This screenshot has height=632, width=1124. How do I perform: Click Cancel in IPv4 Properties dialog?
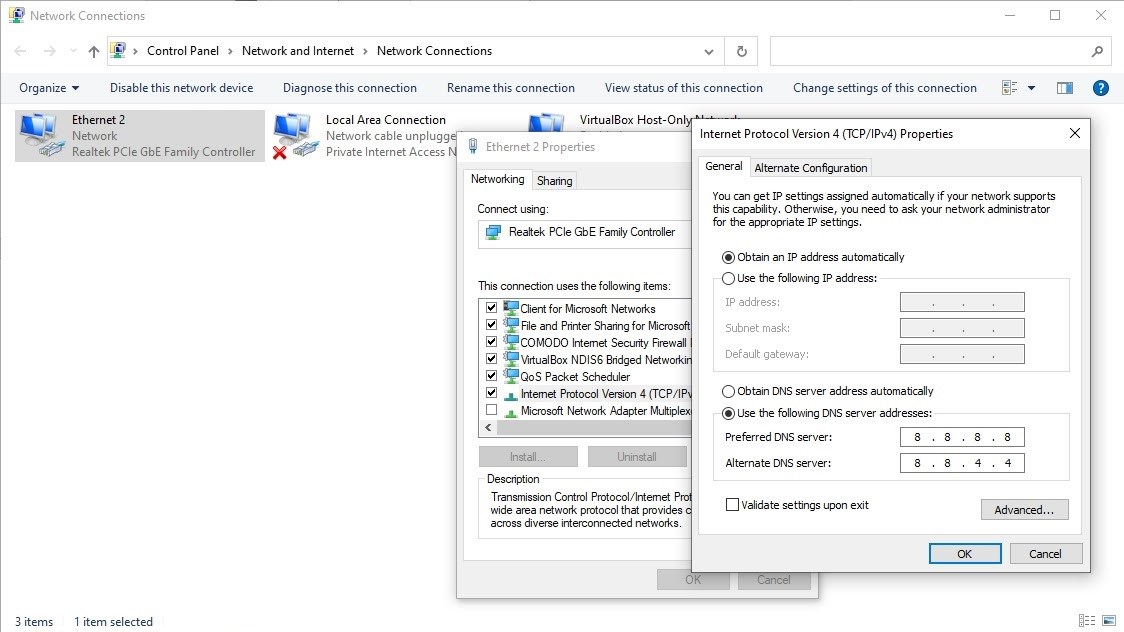coord(1045,553)
